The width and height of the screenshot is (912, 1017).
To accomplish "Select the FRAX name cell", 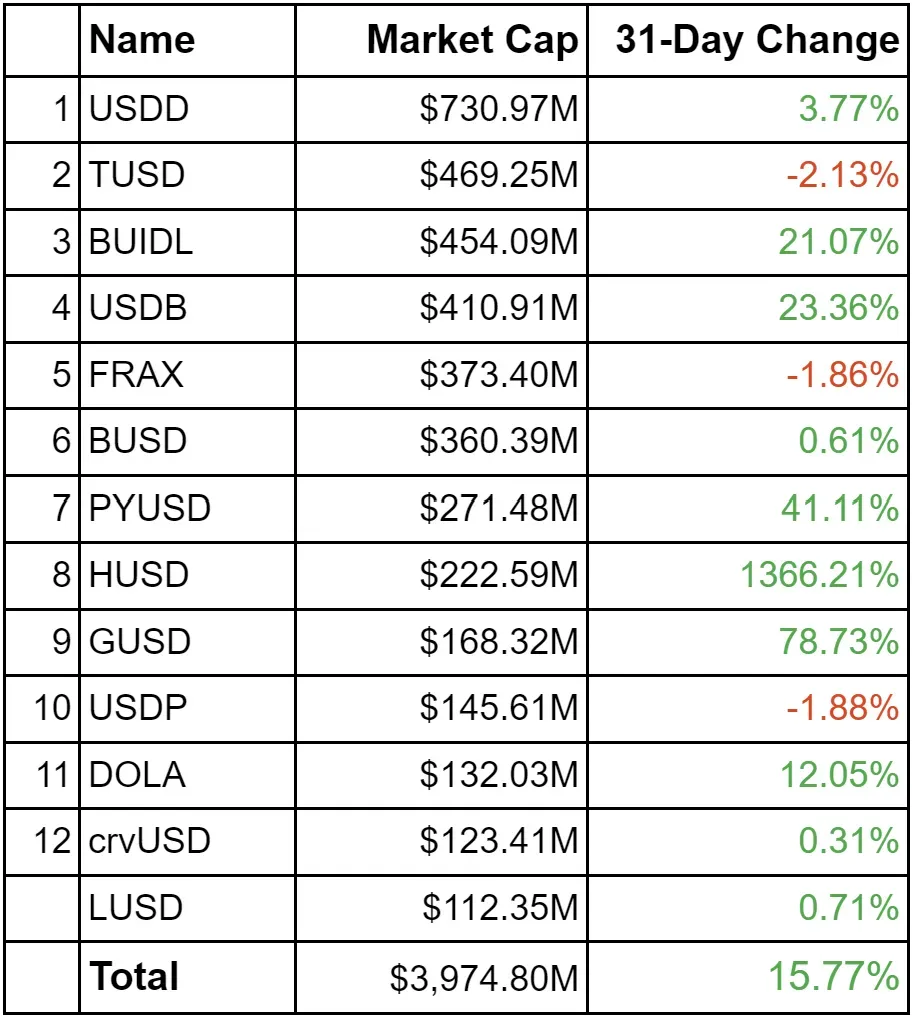I will click(137, 375).
